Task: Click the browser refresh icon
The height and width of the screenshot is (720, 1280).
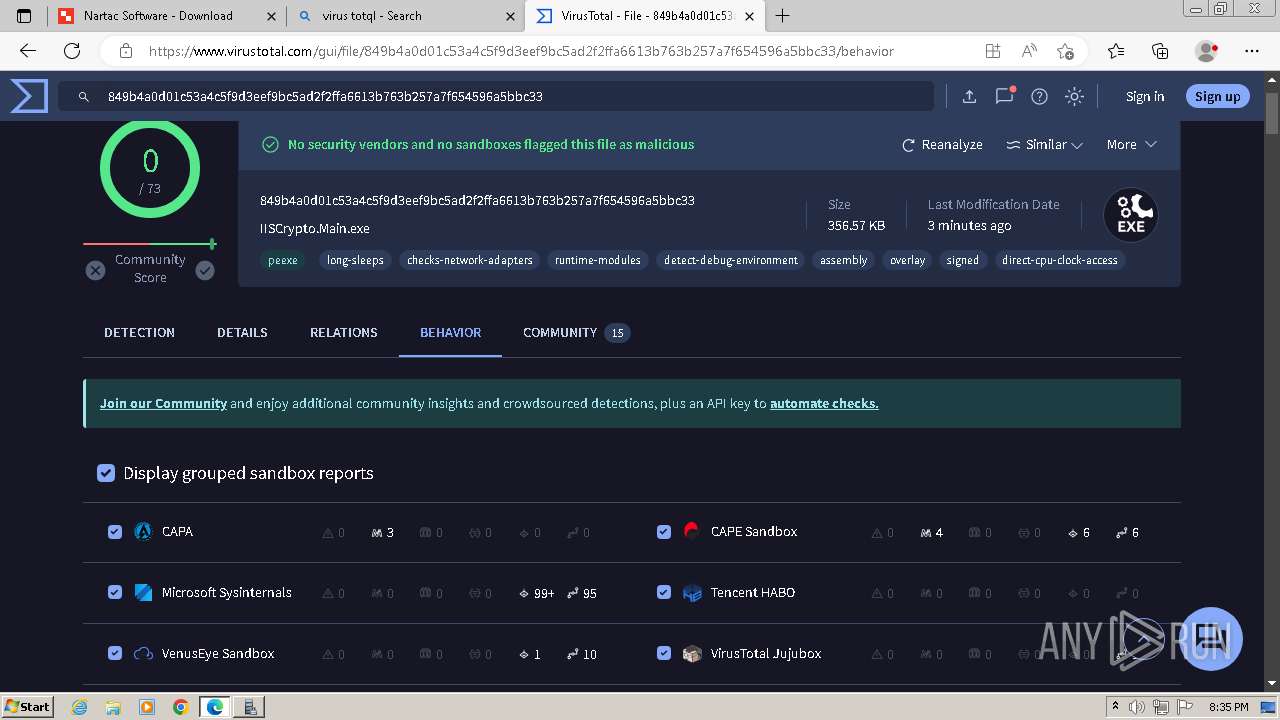Action: [x=72, y=51]
